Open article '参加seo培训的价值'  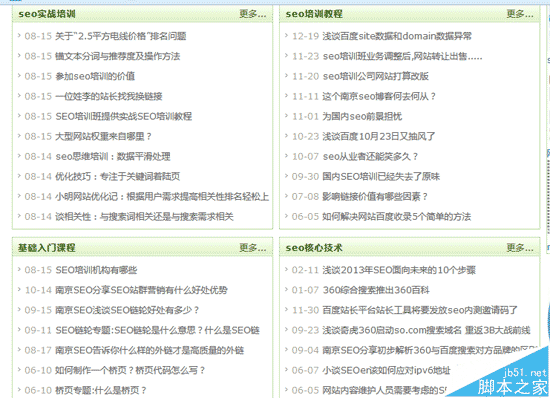pyautogui.click(x=95, y=76)
